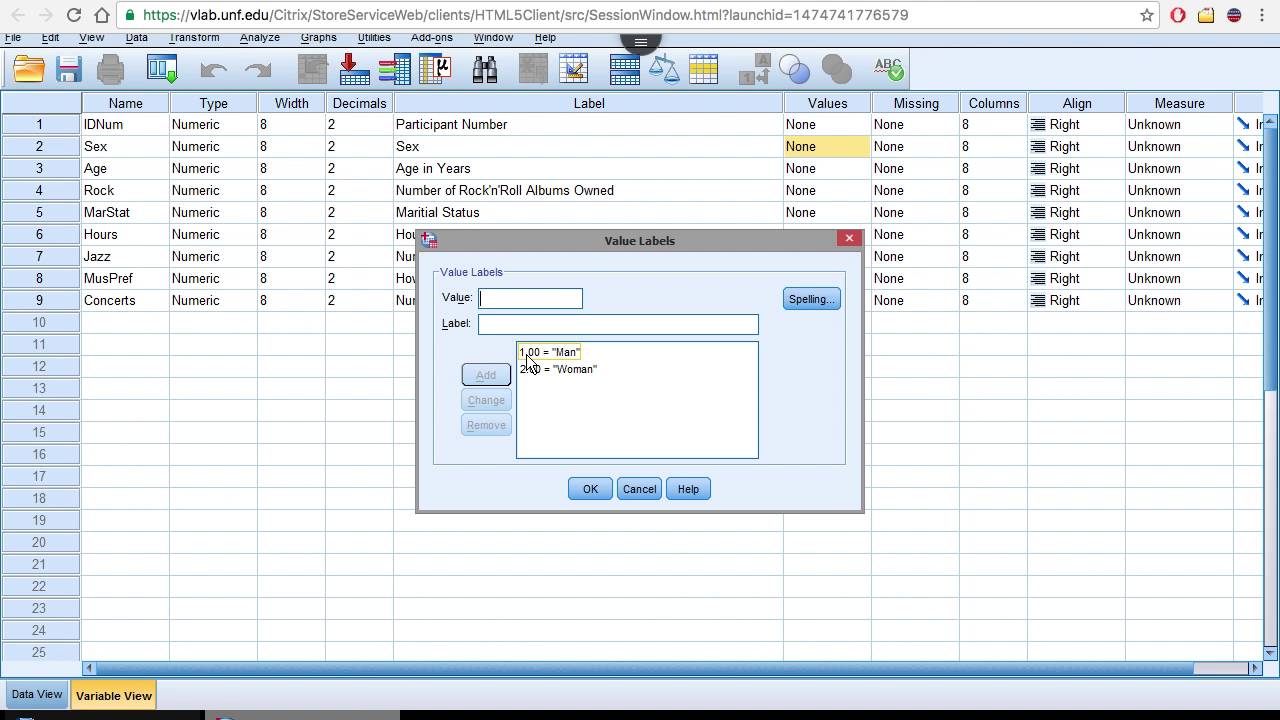Open the Variables info icon
1280x720 pixels.
coord(394,69)
